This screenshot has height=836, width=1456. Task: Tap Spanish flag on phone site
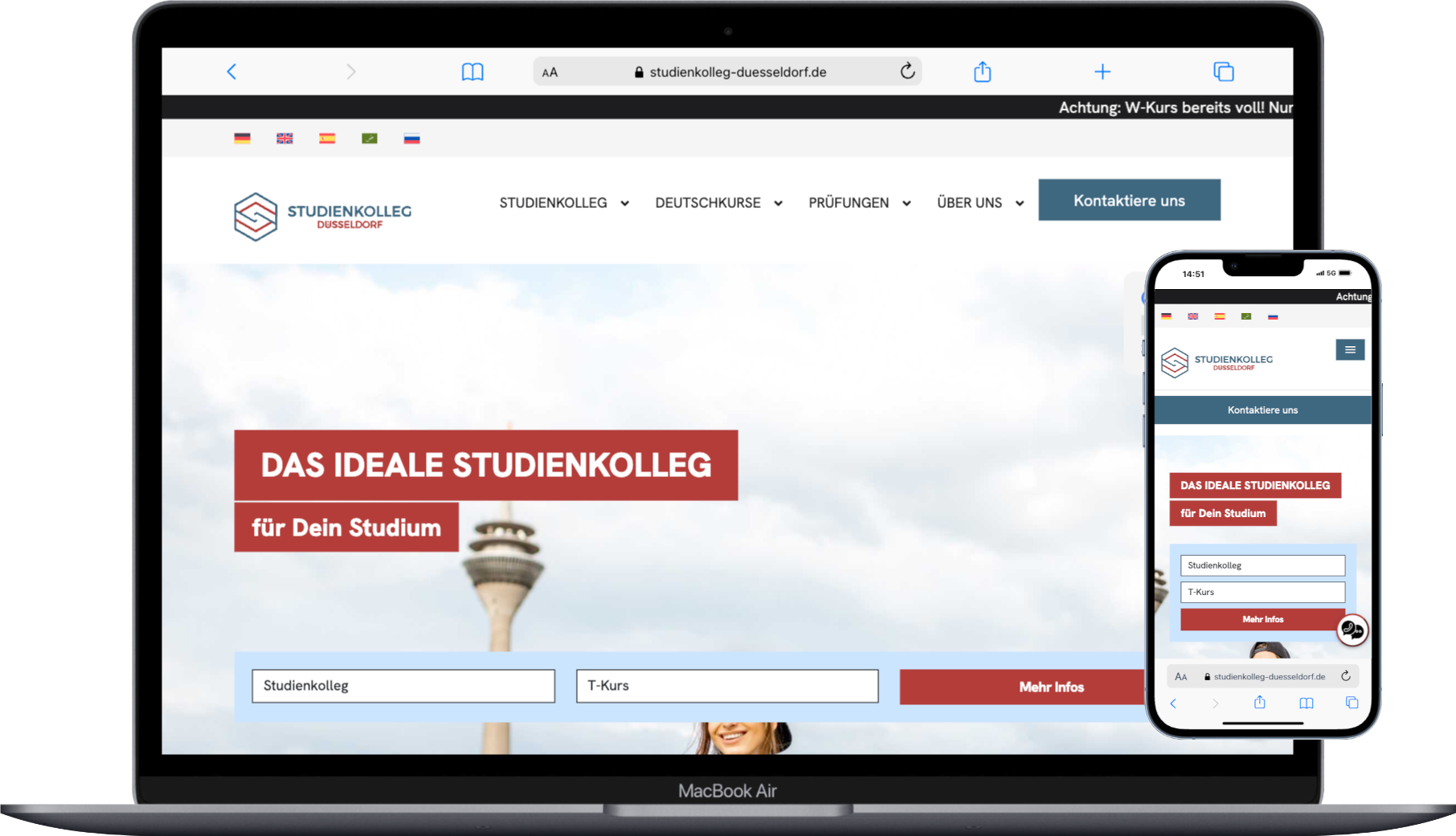click(x=1219, y=316)
